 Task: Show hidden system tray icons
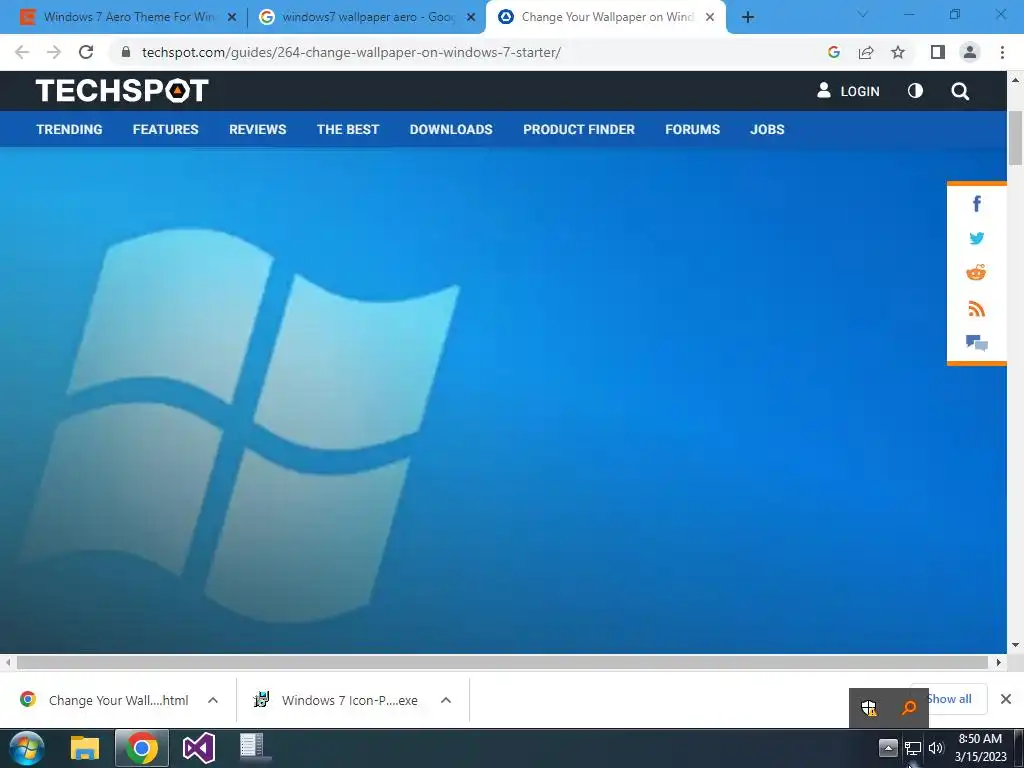click(888, 748)
